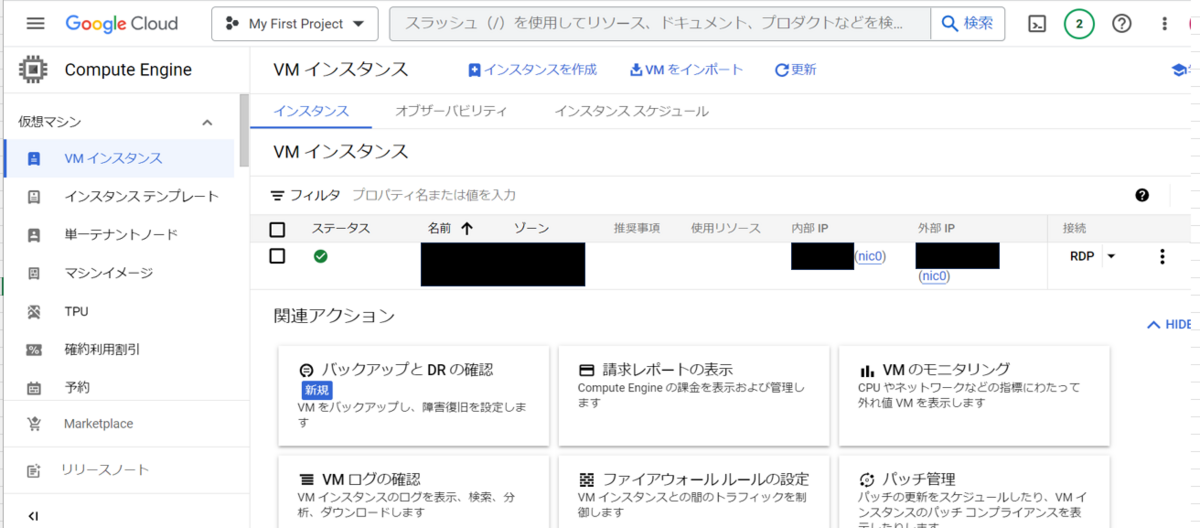Click the 単一テナントノード sidebar icon
The width and height of the screenshot is (1200, 528).
(x=34, y=235)
